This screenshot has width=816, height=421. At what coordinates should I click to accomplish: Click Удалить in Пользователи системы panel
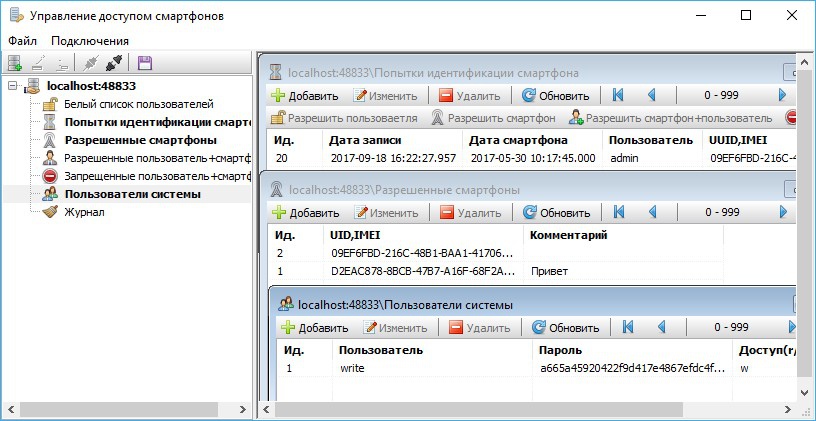[479, 327]
